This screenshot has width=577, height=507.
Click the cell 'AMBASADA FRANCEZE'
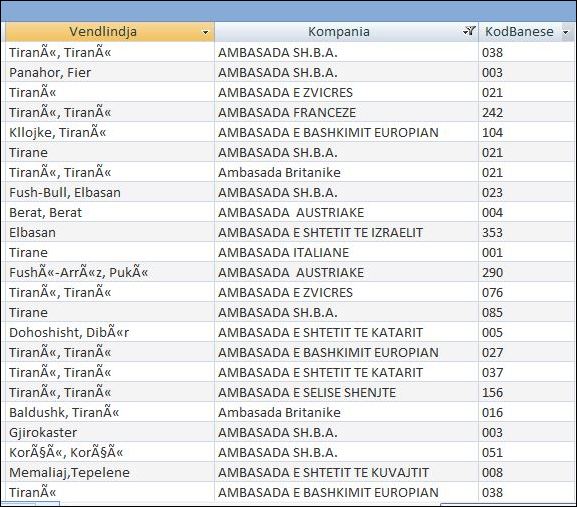[x=346, y=113]
